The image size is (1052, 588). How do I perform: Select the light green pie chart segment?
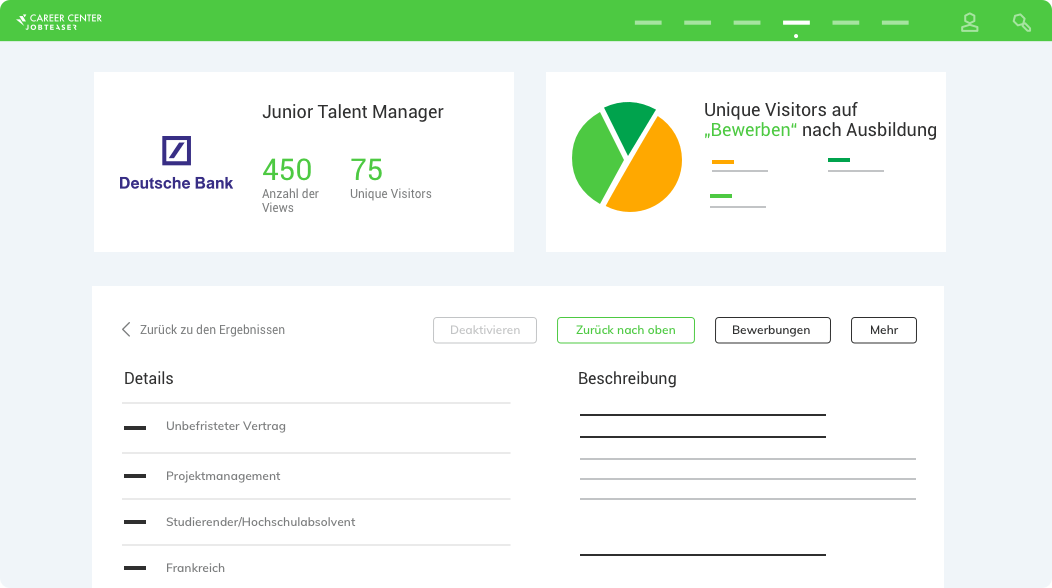click(x=595, y=158)
